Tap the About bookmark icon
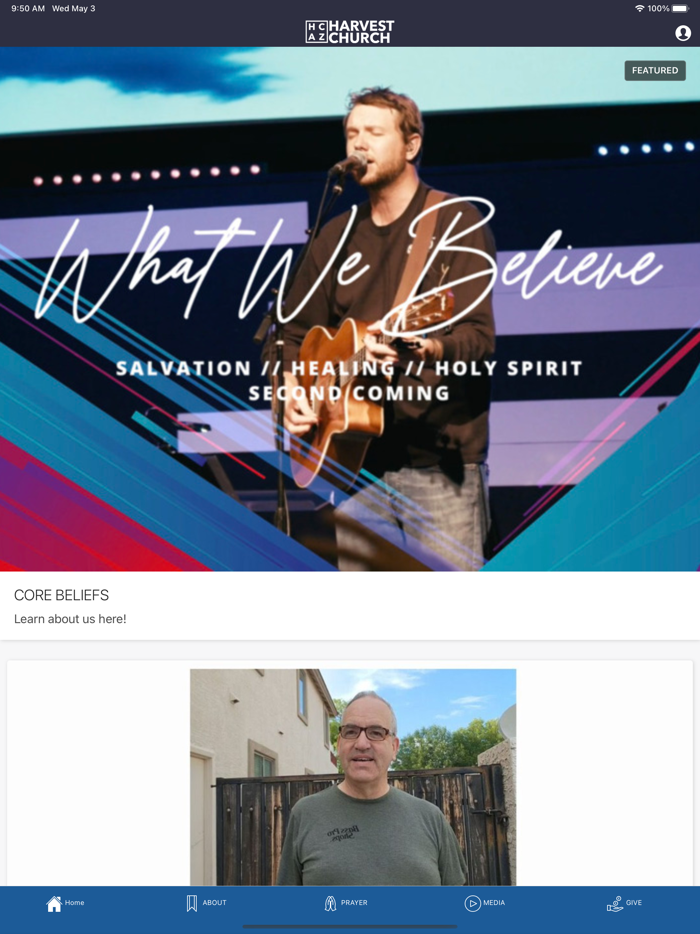 click(192, 903)
